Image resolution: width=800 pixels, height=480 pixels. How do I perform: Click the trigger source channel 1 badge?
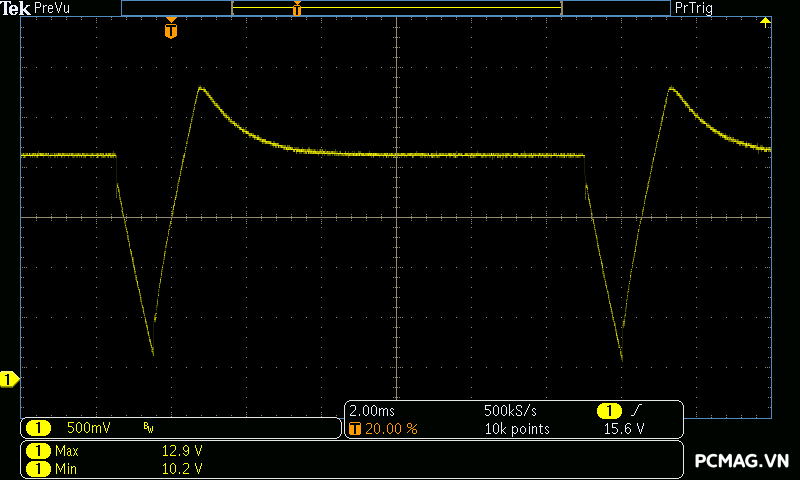tap(609, 411)
